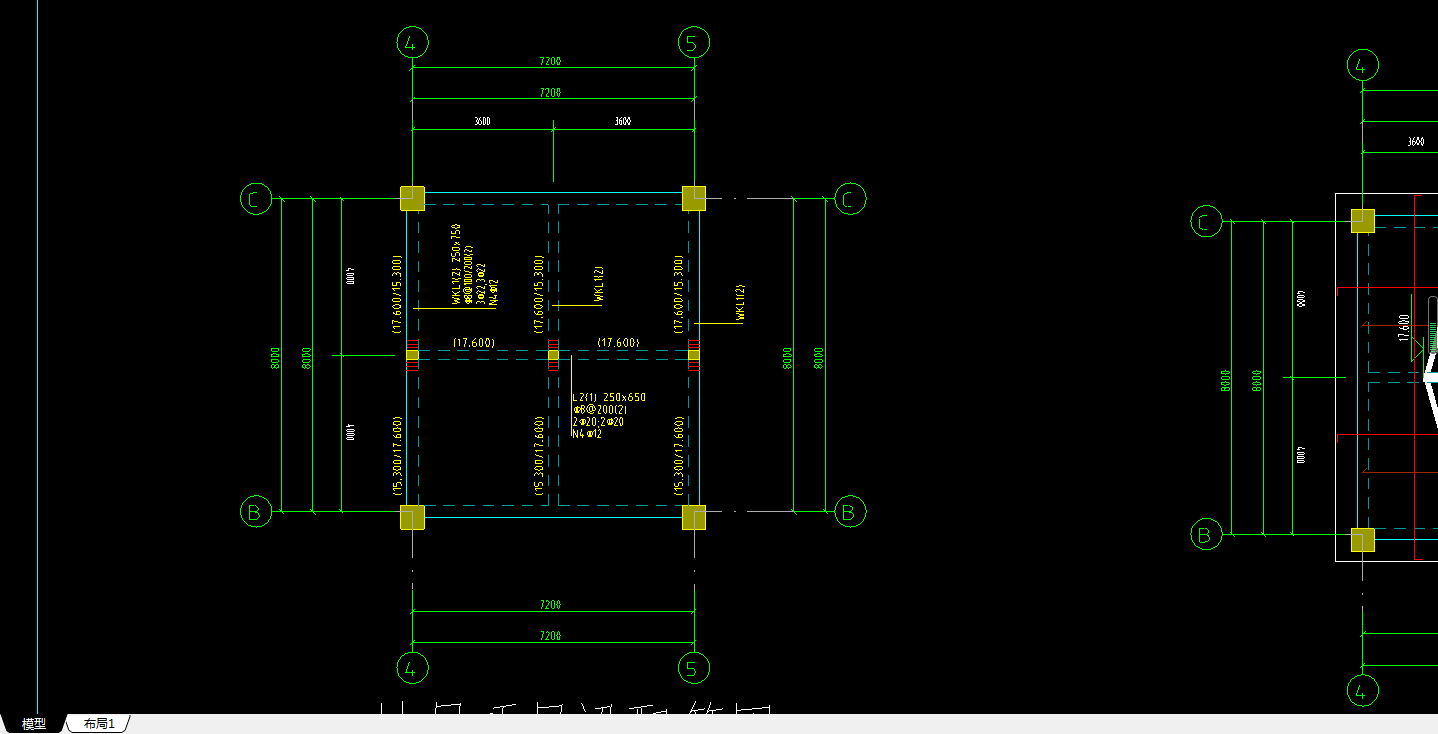Select axis bubble B right of the left plan
Screen dimensions: 1438x734
tap(850, 512)
